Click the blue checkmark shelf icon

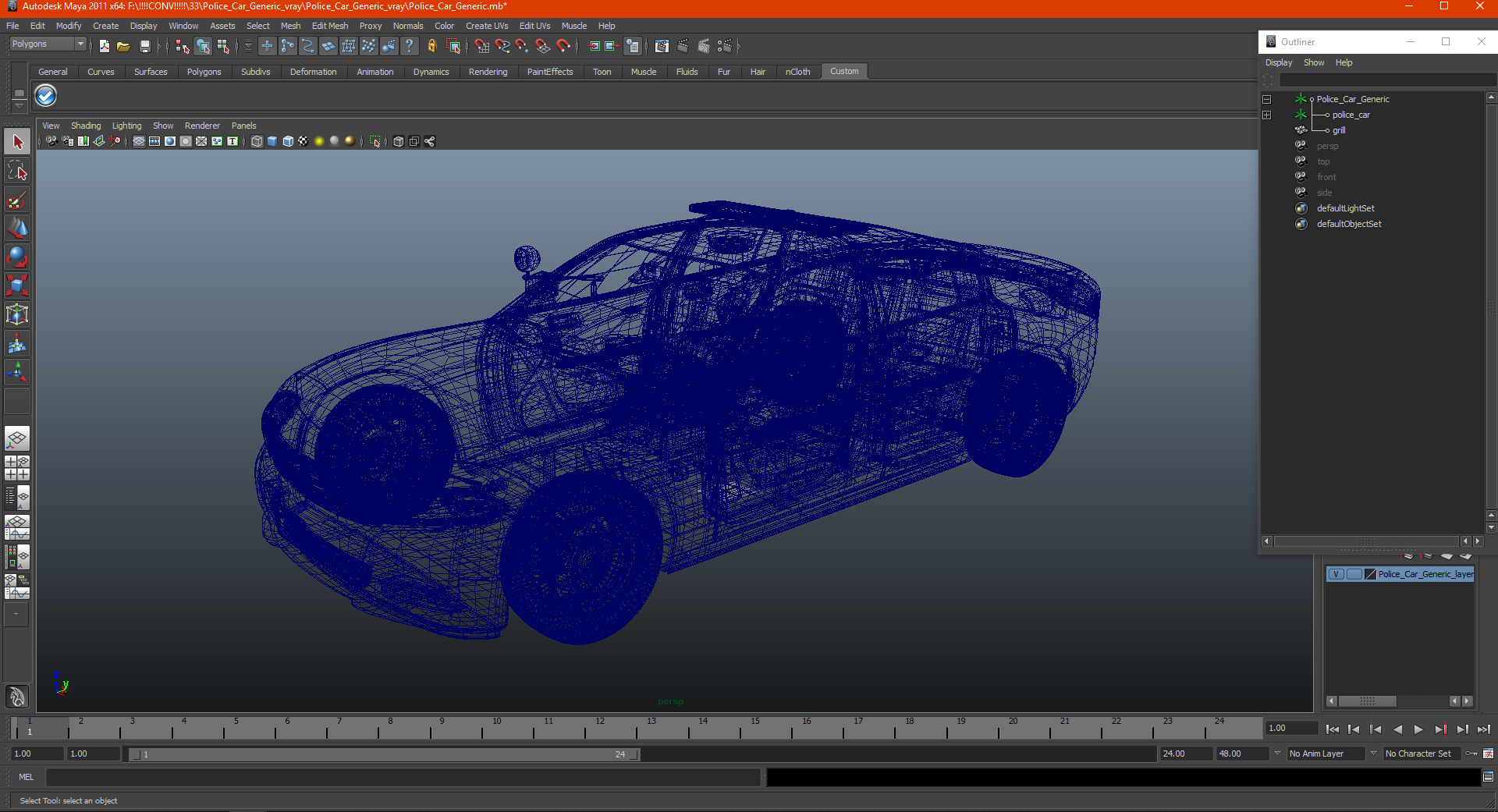(x=46, y=96)
